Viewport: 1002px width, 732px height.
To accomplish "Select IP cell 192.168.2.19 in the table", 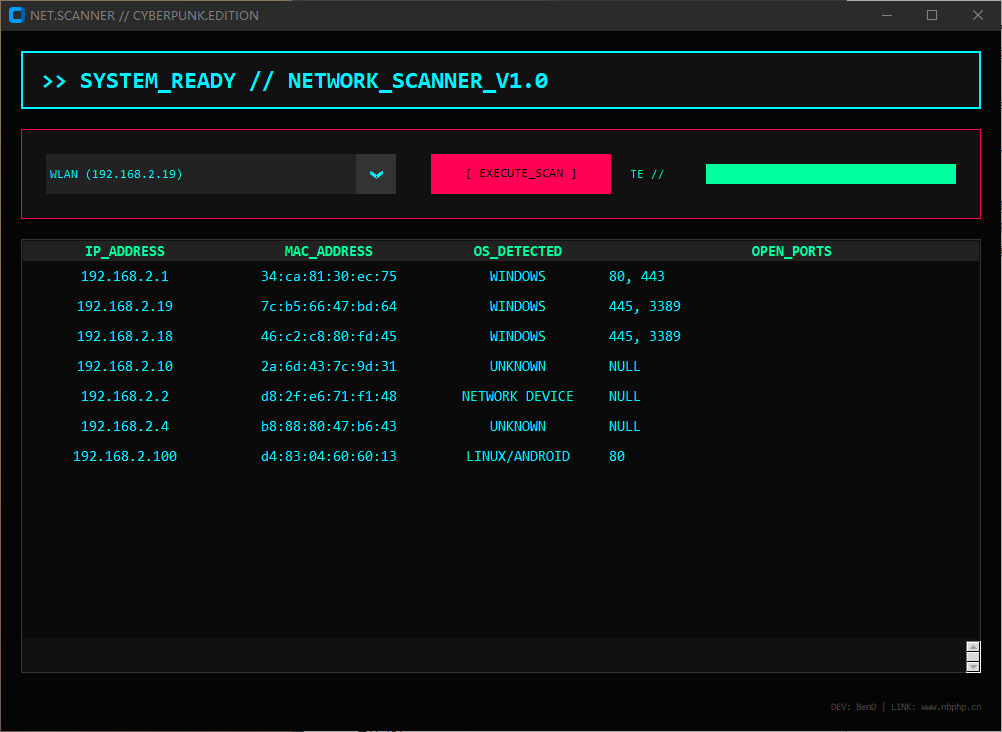I will pyautogui.click(x=125, y=306).
